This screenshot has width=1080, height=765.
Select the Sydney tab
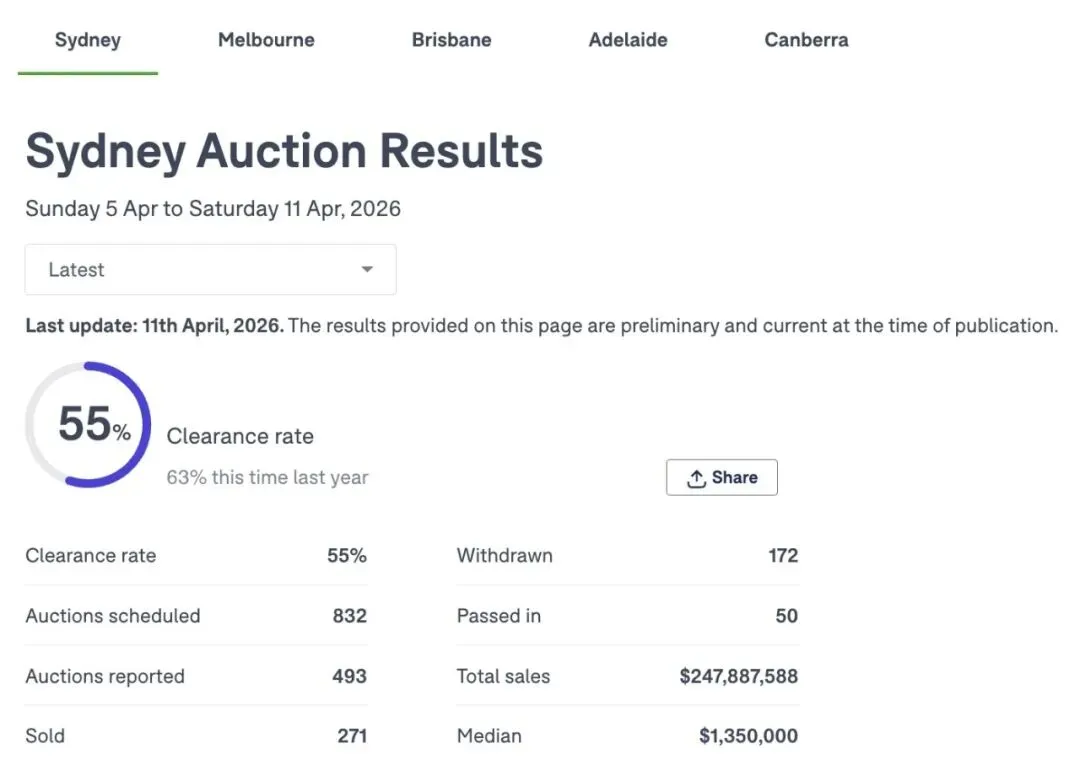click(x=88, y=41)
